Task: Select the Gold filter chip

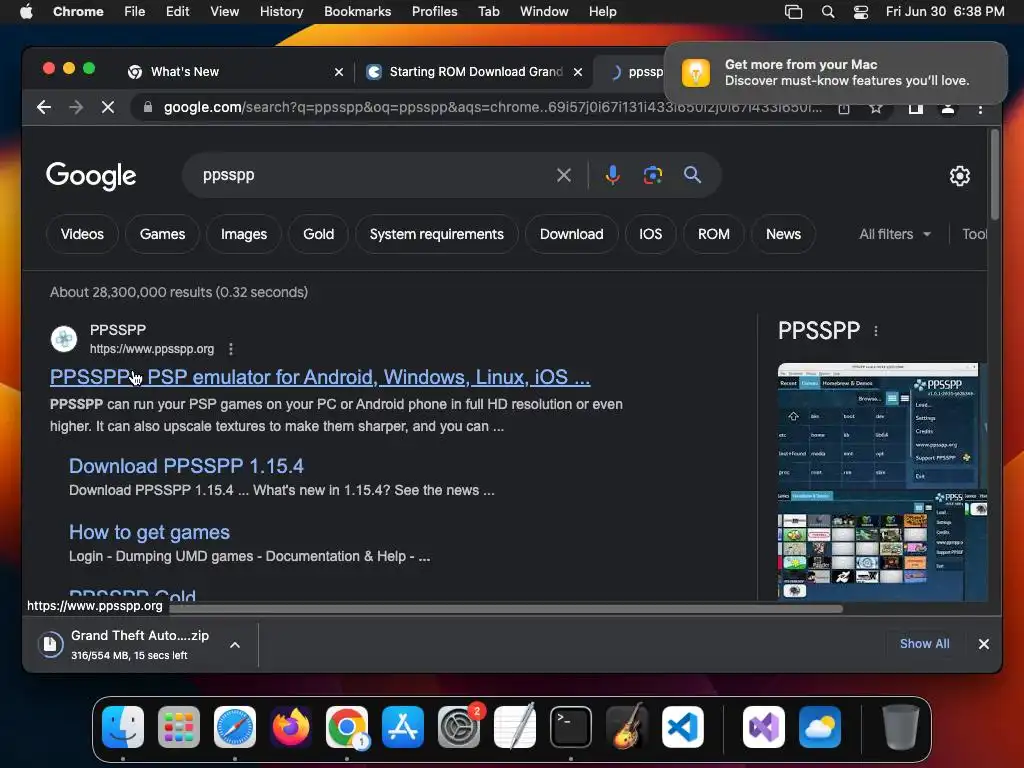Action: 318,234
